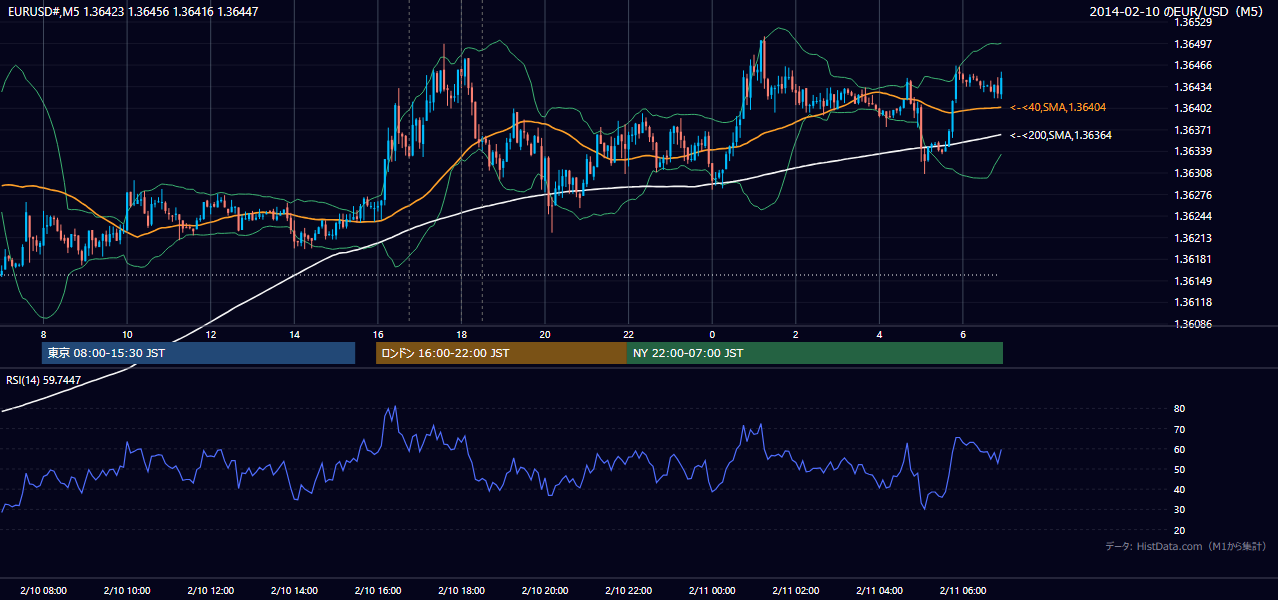Screen dimensions: 1278x600
Task: Click price axis value 1.36276
Action: coord(1192,195)
